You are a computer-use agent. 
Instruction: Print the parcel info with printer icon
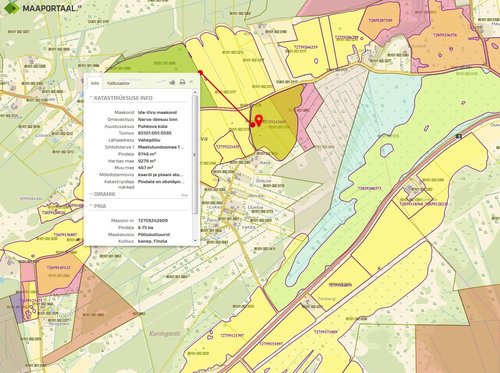182,82
